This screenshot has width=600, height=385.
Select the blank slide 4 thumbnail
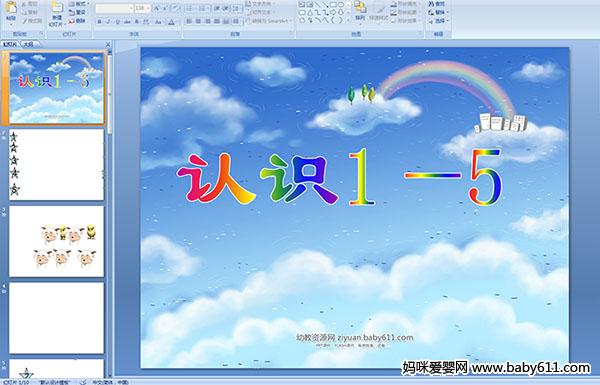(57, 318)
